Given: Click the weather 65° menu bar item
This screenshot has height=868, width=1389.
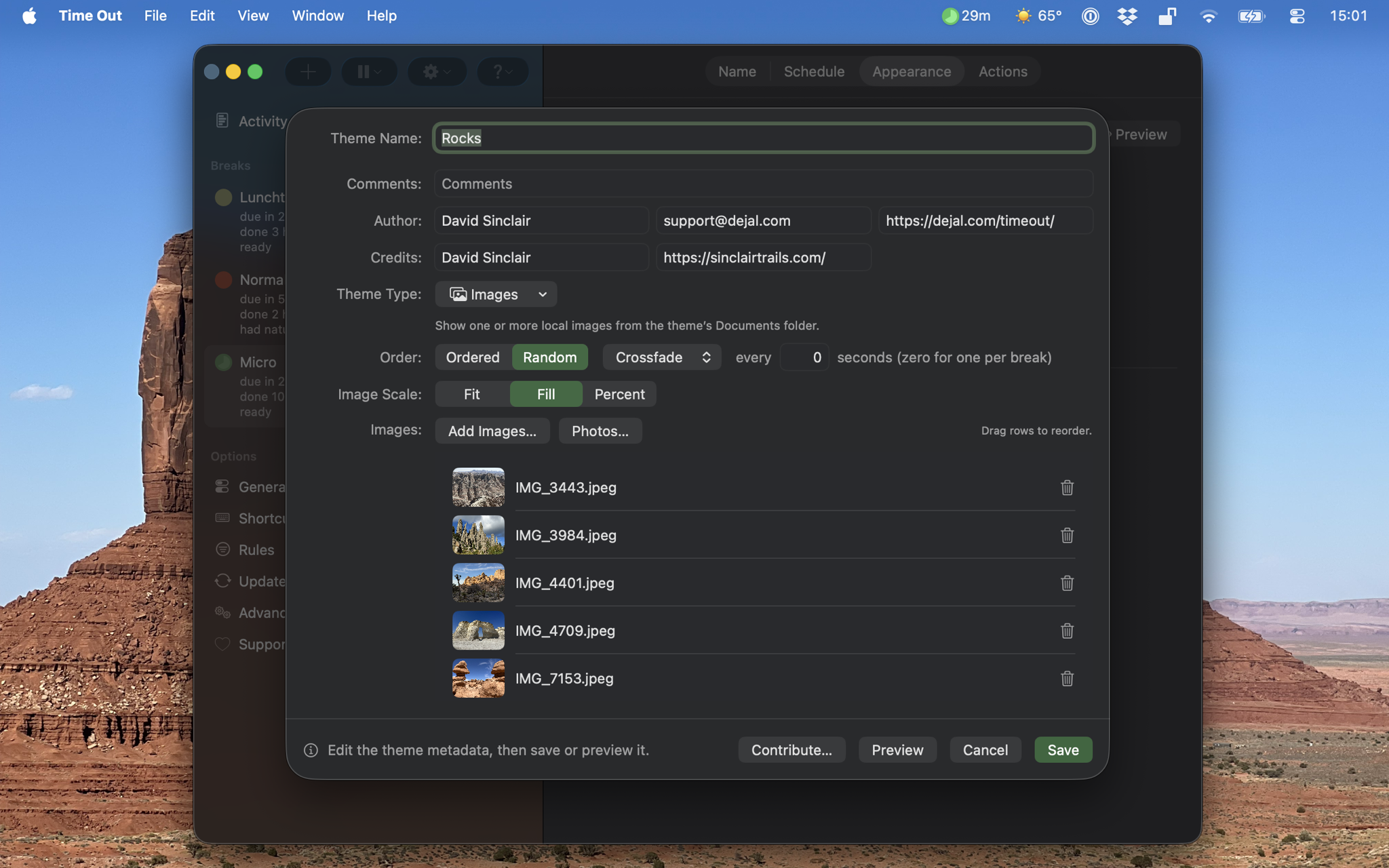Looking at the screenshot, I should click(x=1038, y=16).
